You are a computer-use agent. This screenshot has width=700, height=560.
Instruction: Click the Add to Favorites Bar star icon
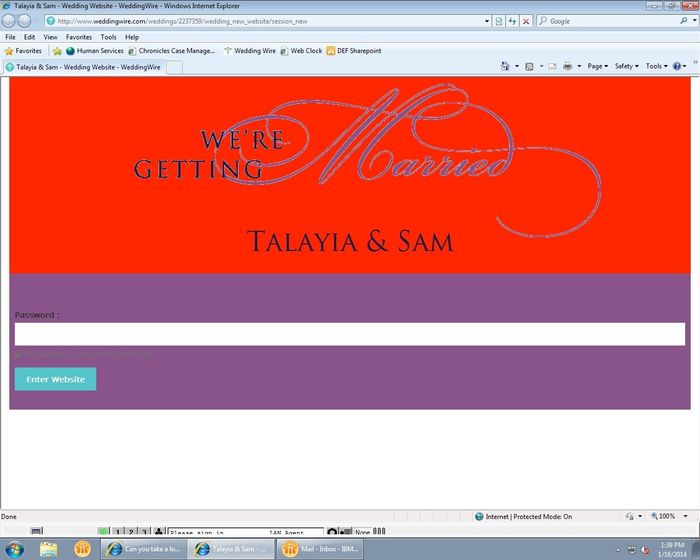coord(57,51)
